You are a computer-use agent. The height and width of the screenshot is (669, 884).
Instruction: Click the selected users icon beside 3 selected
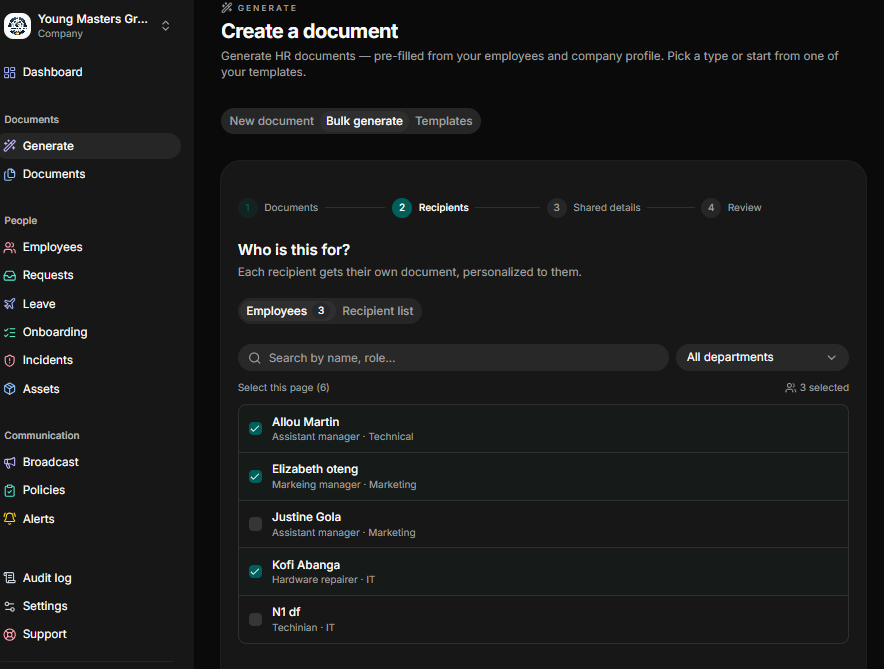click(790, 388)
